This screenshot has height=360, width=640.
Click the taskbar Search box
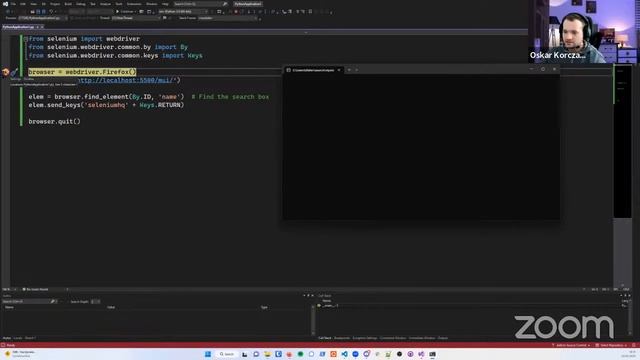coord(227,354)
